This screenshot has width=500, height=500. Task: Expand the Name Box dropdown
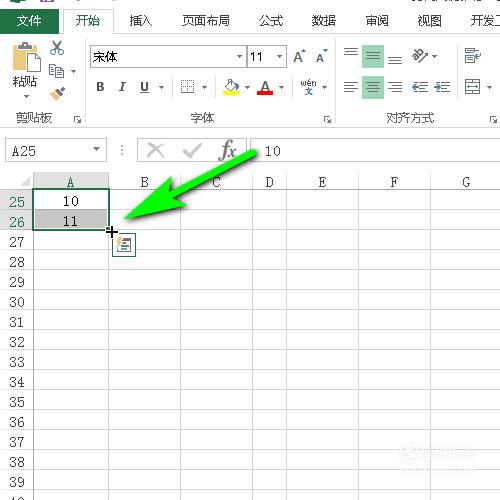[x=97, y=149]
